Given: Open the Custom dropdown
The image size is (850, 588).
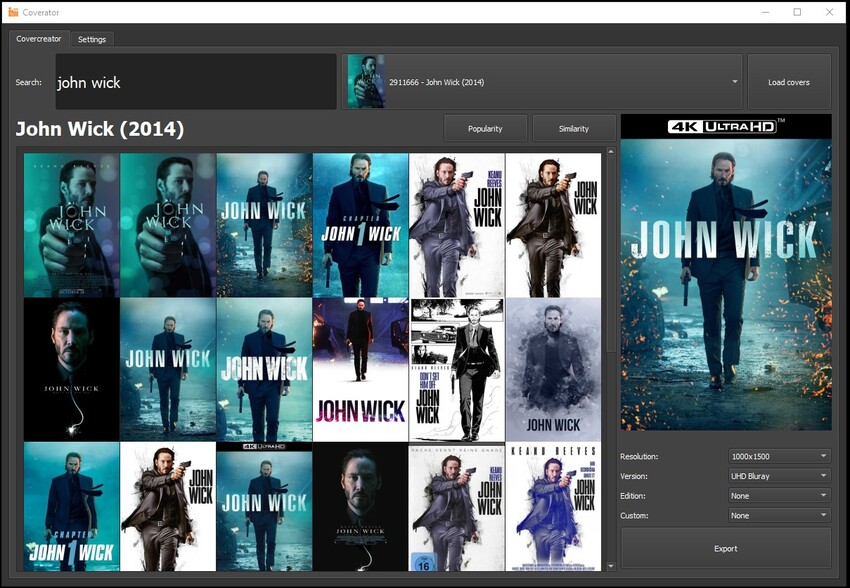Looking at the screenshot, I should click(x=779, y=515).
